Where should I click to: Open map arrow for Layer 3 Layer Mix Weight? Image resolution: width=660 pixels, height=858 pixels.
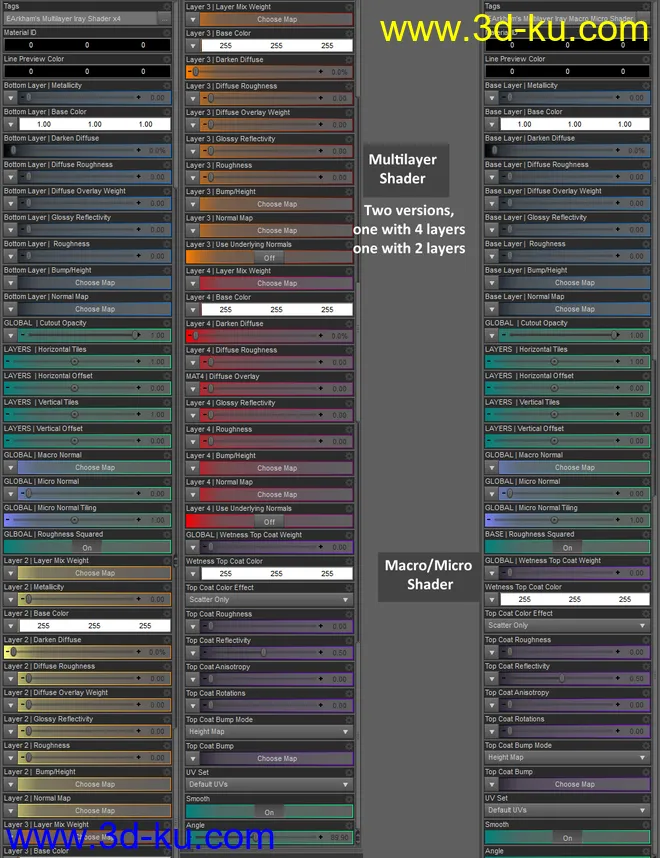[192, 19]
